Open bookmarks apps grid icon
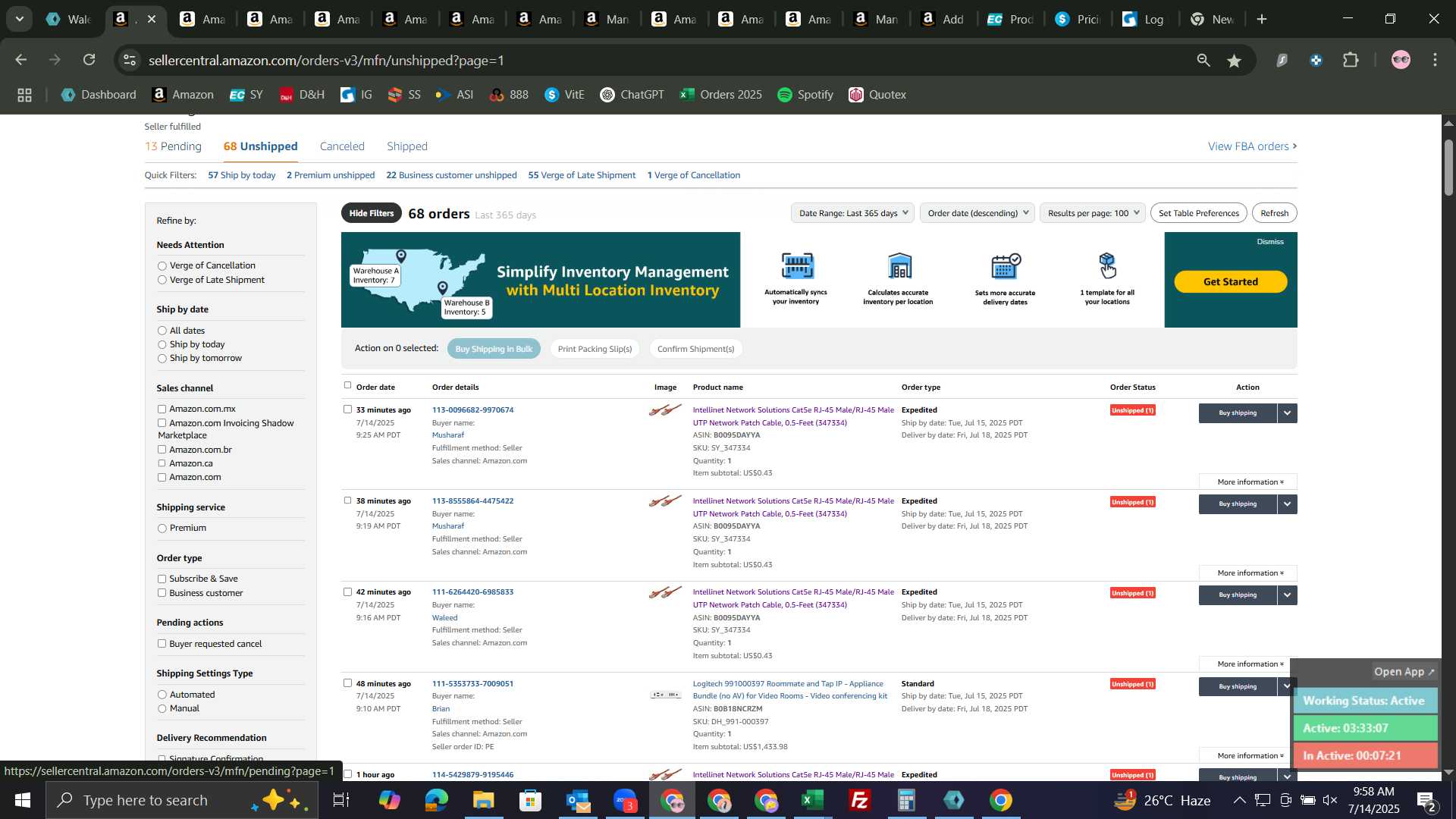 [24, 95]
